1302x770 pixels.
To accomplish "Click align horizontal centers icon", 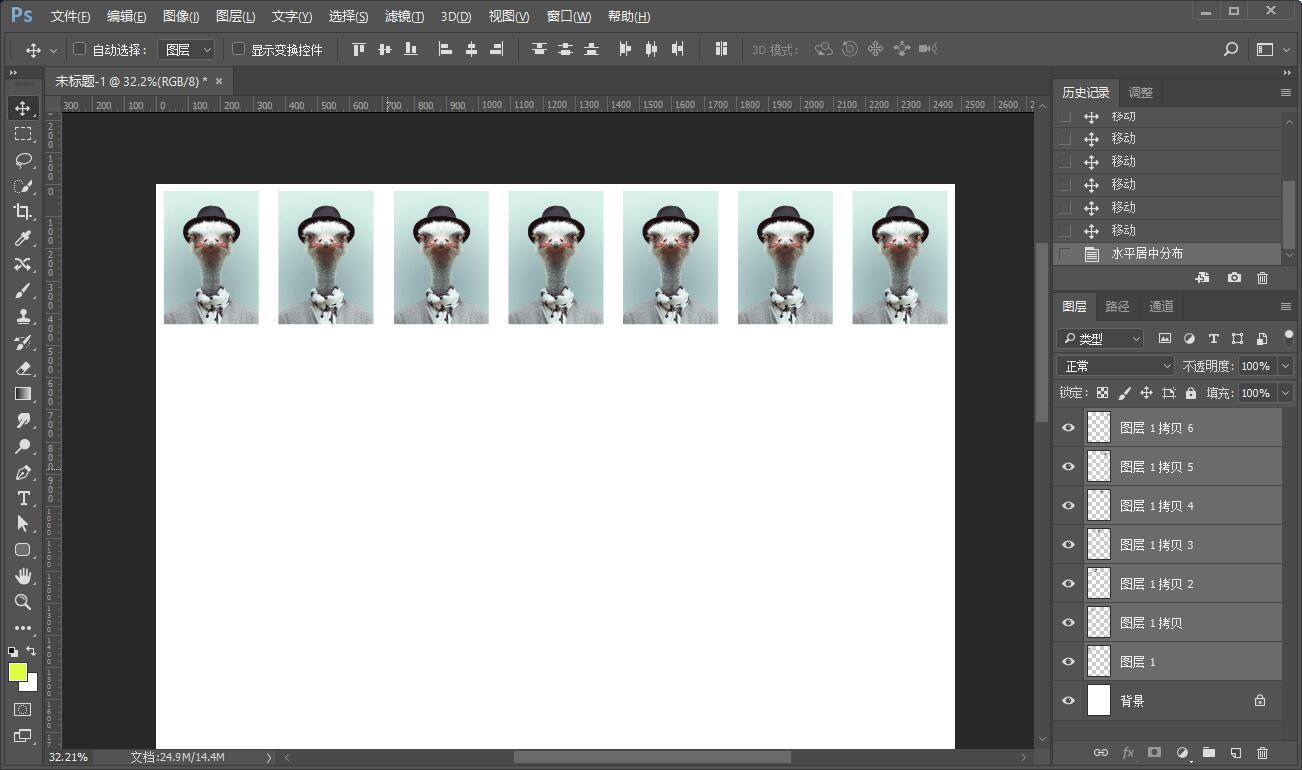I will point(471,49).
